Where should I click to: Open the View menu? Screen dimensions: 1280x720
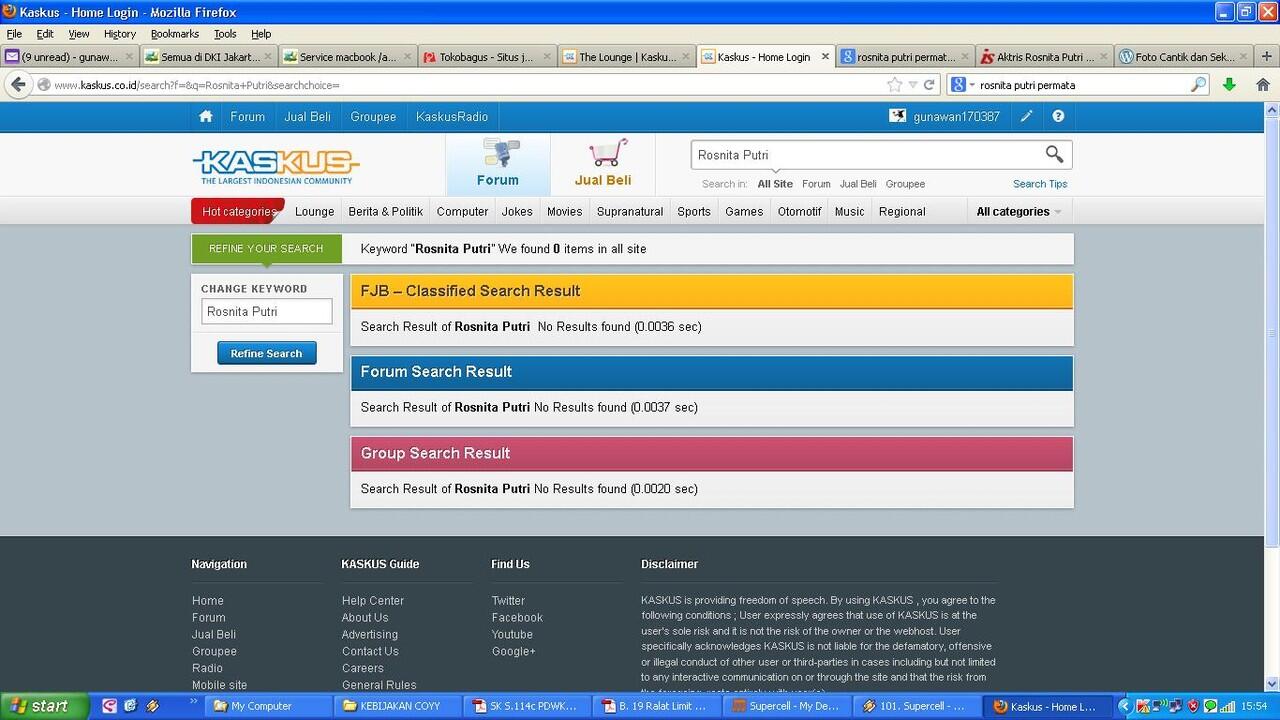click(x=79, y=34)
